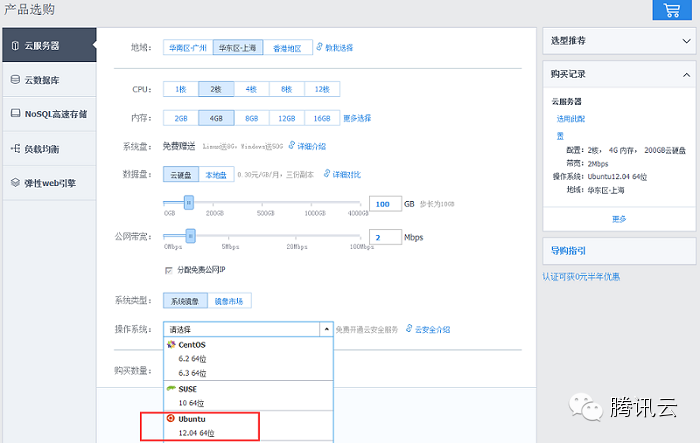Screen dimensions: 700x443
Task: Go to 负载均衡 product
Action: [49, 149]
